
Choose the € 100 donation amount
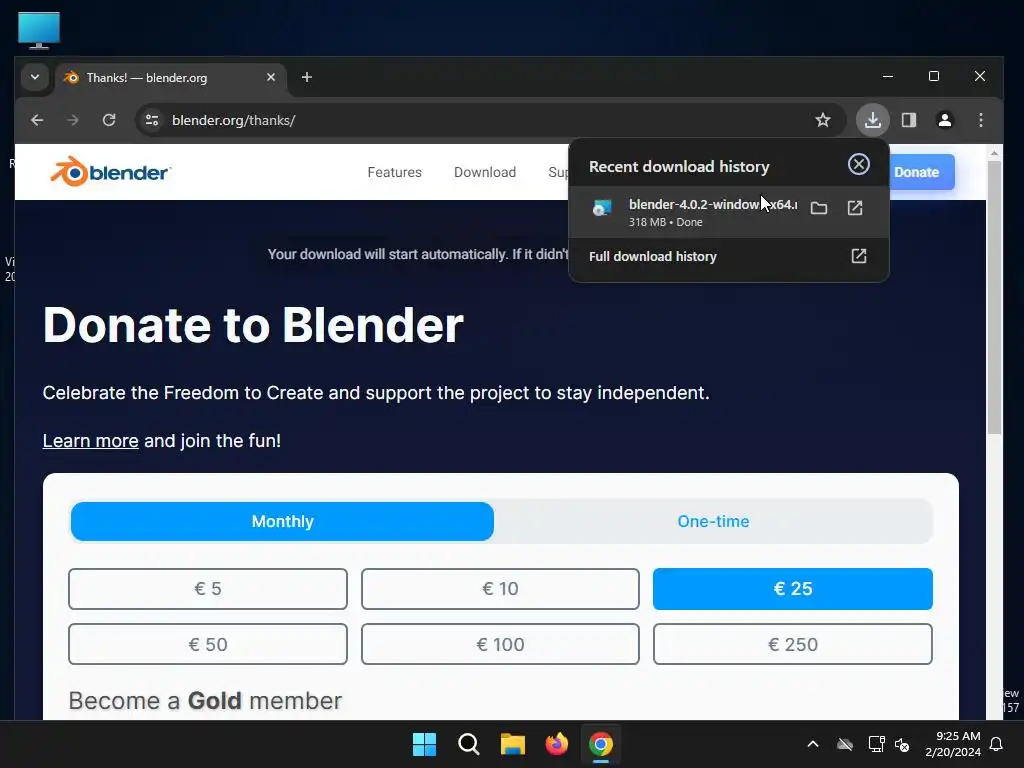click(500, 645)
